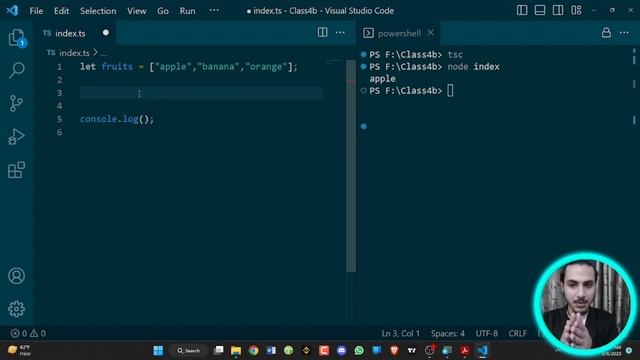Open Task View from the taskbar
The width and height of the screenshot is (640, 360).
coord(219,350)
